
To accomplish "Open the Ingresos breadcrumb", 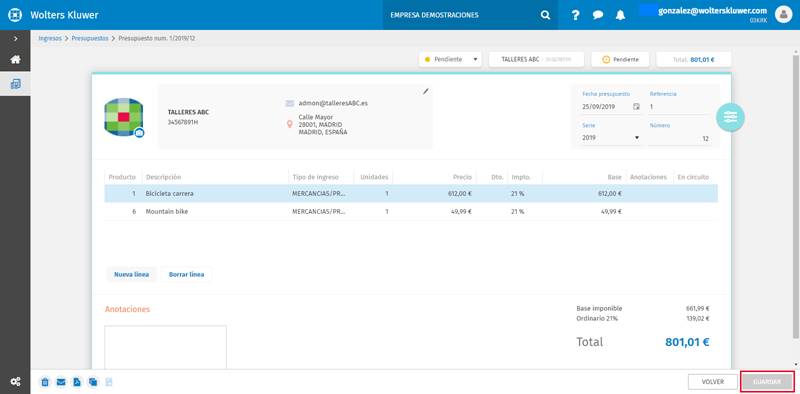I will pos(50,38).
